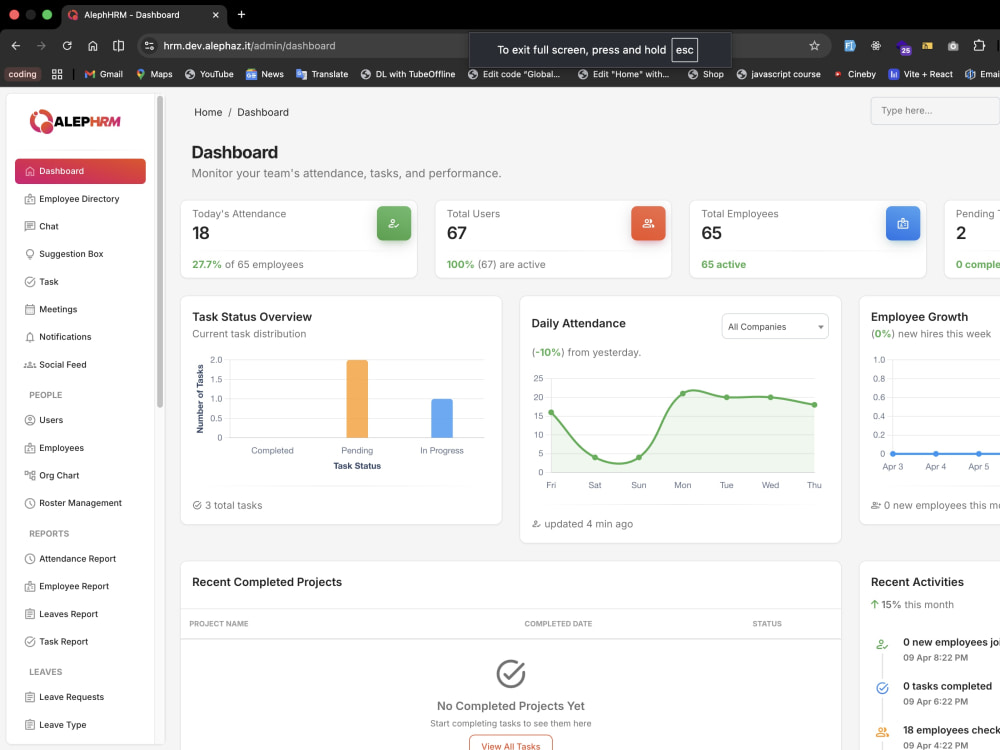This screenshot has width=1000, height=750.
Task: Click the Monday point on attendance chart
Action: pos(682,393)
